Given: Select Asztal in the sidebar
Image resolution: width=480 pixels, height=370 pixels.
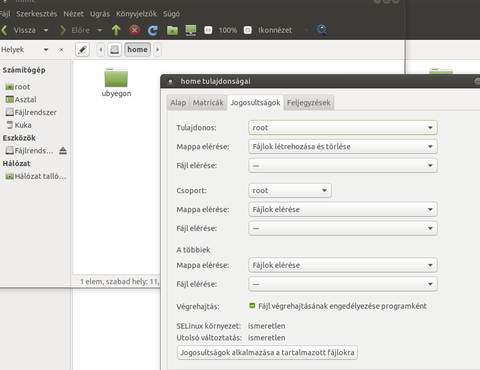Looking at the screenshot, I should click(x=21, y=99).
